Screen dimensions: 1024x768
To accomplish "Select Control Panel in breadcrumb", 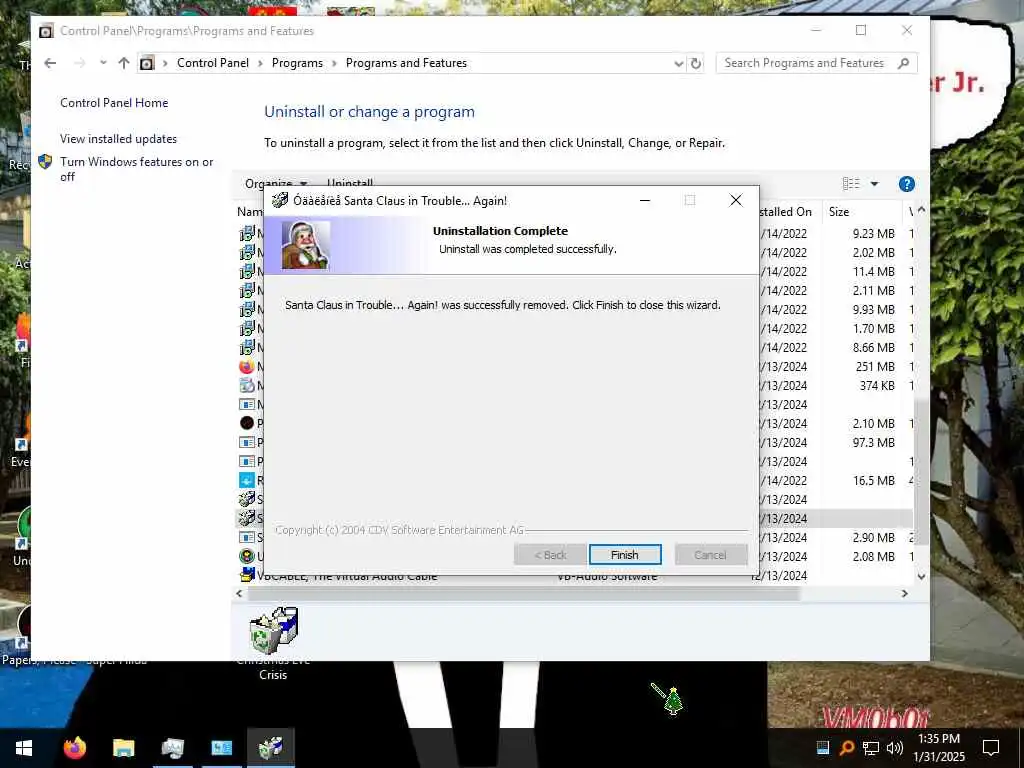I will click(213, 63).
